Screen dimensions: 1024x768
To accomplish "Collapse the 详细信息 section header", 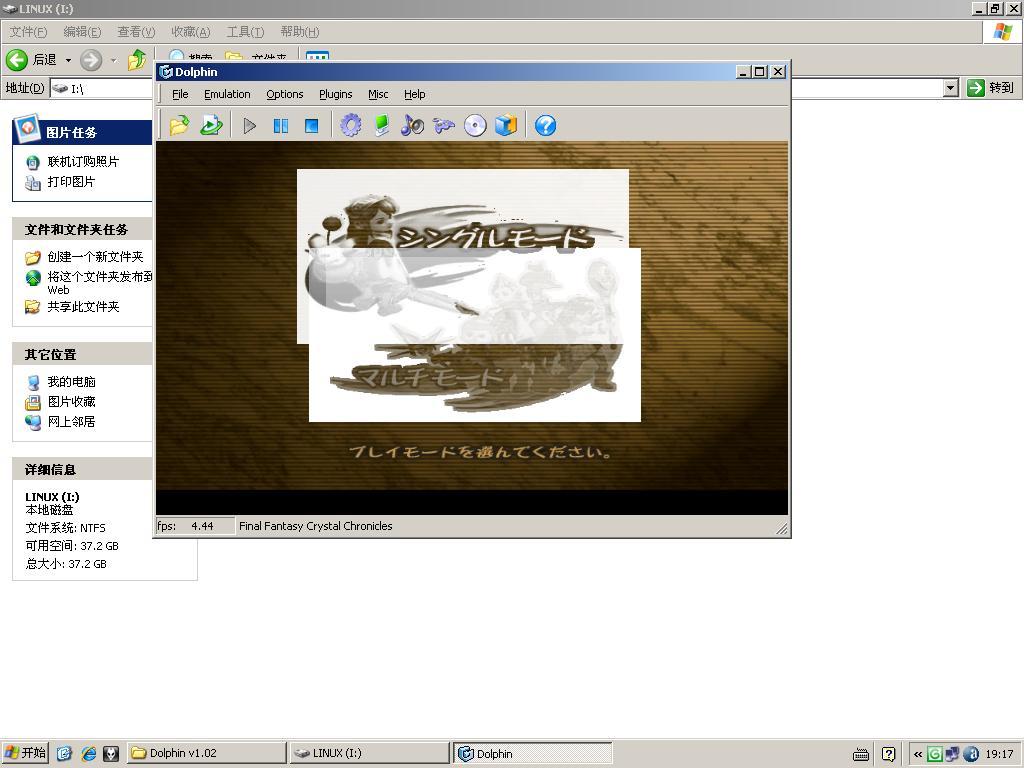I will [82, 469].
